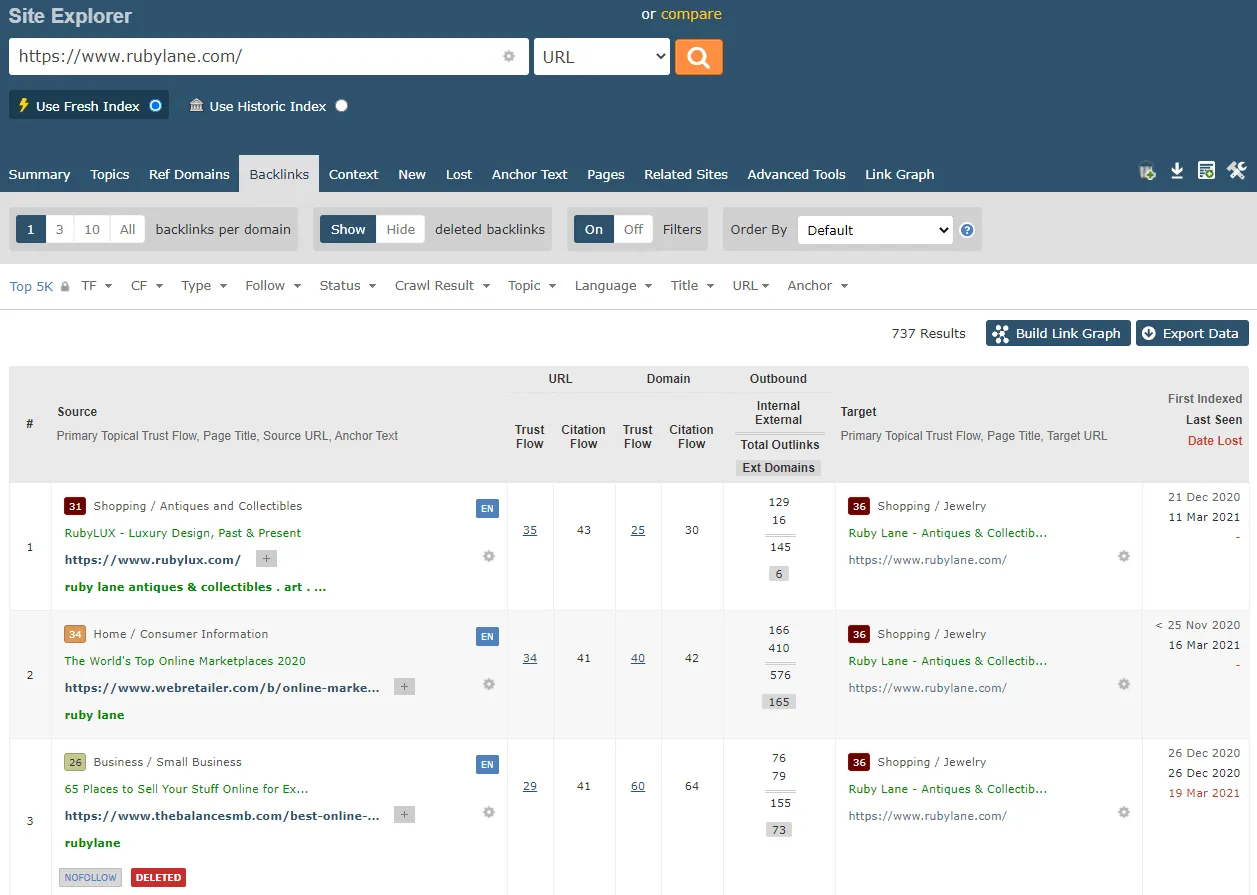1257x895 pixels.
Task: Click the create report icon with green plus
Action: click(x=1207, y=172)
